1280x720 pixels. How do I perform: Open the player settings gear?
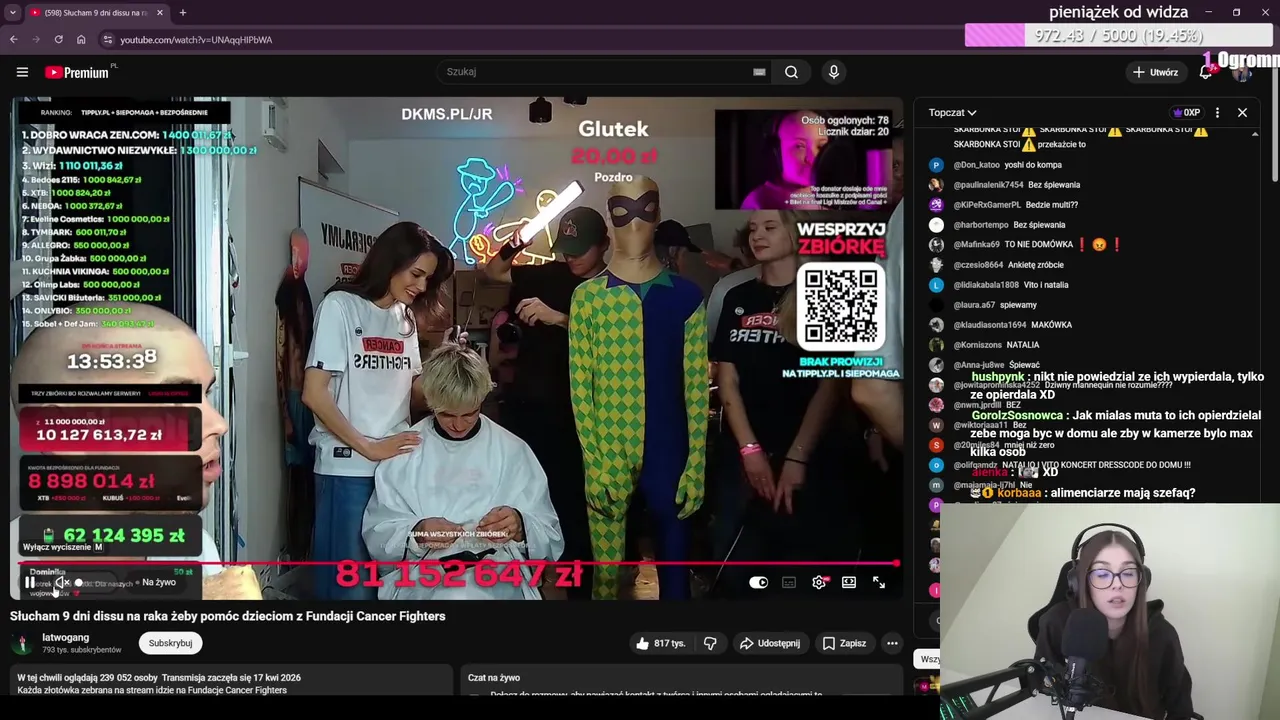coord(819,582)
